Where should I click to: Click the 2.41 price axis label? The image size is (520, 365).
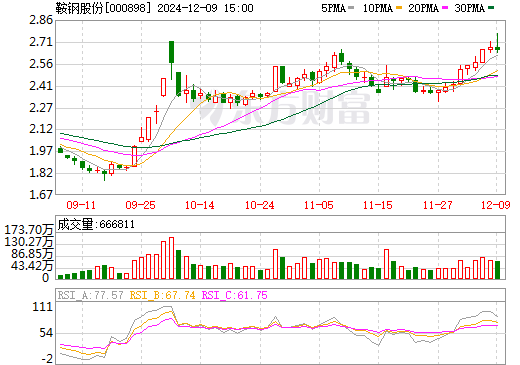(x=41, y=86)
